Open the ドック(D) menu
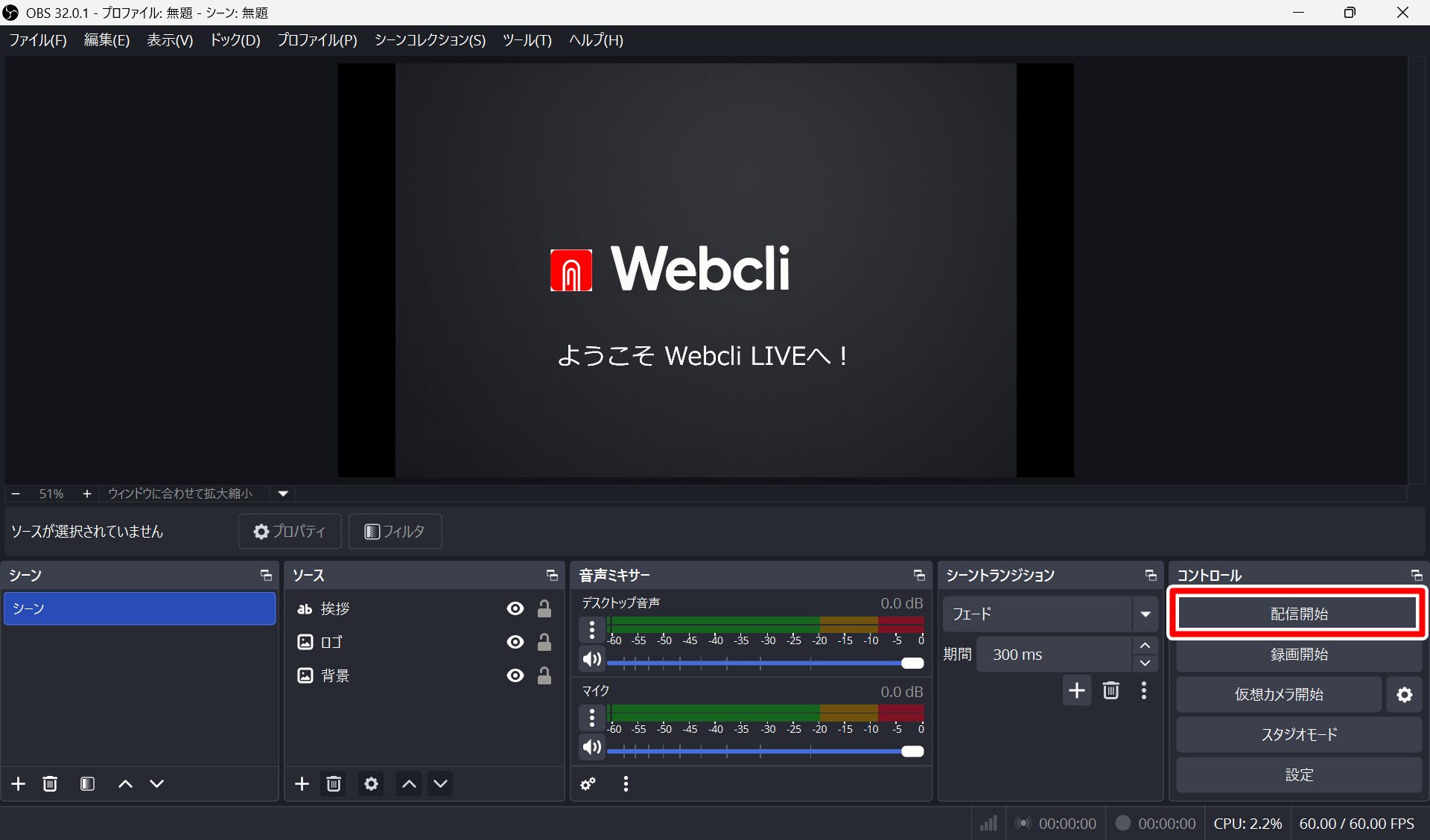 (235, 40)
